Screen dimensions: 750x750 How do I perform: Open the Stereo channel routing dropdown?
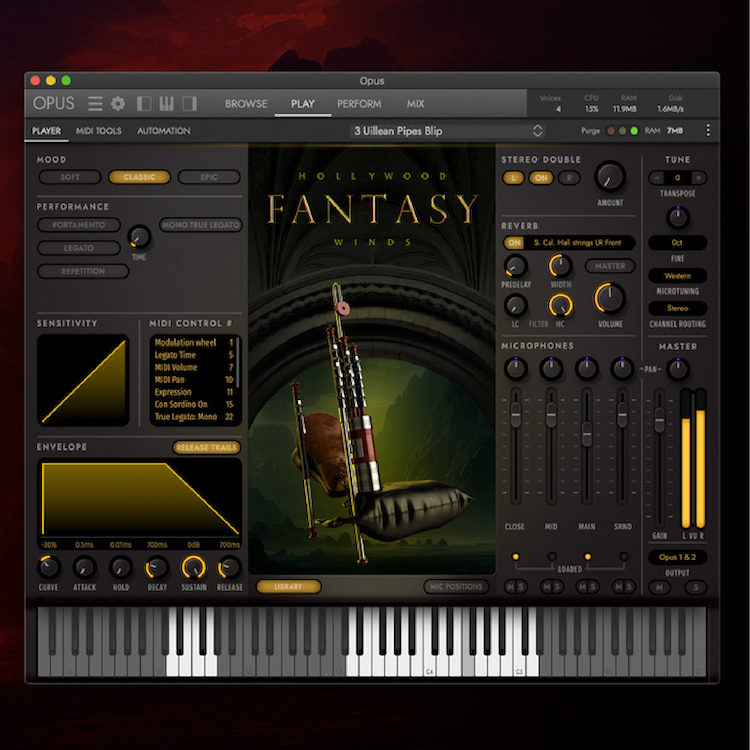click(x=677, y=308)
